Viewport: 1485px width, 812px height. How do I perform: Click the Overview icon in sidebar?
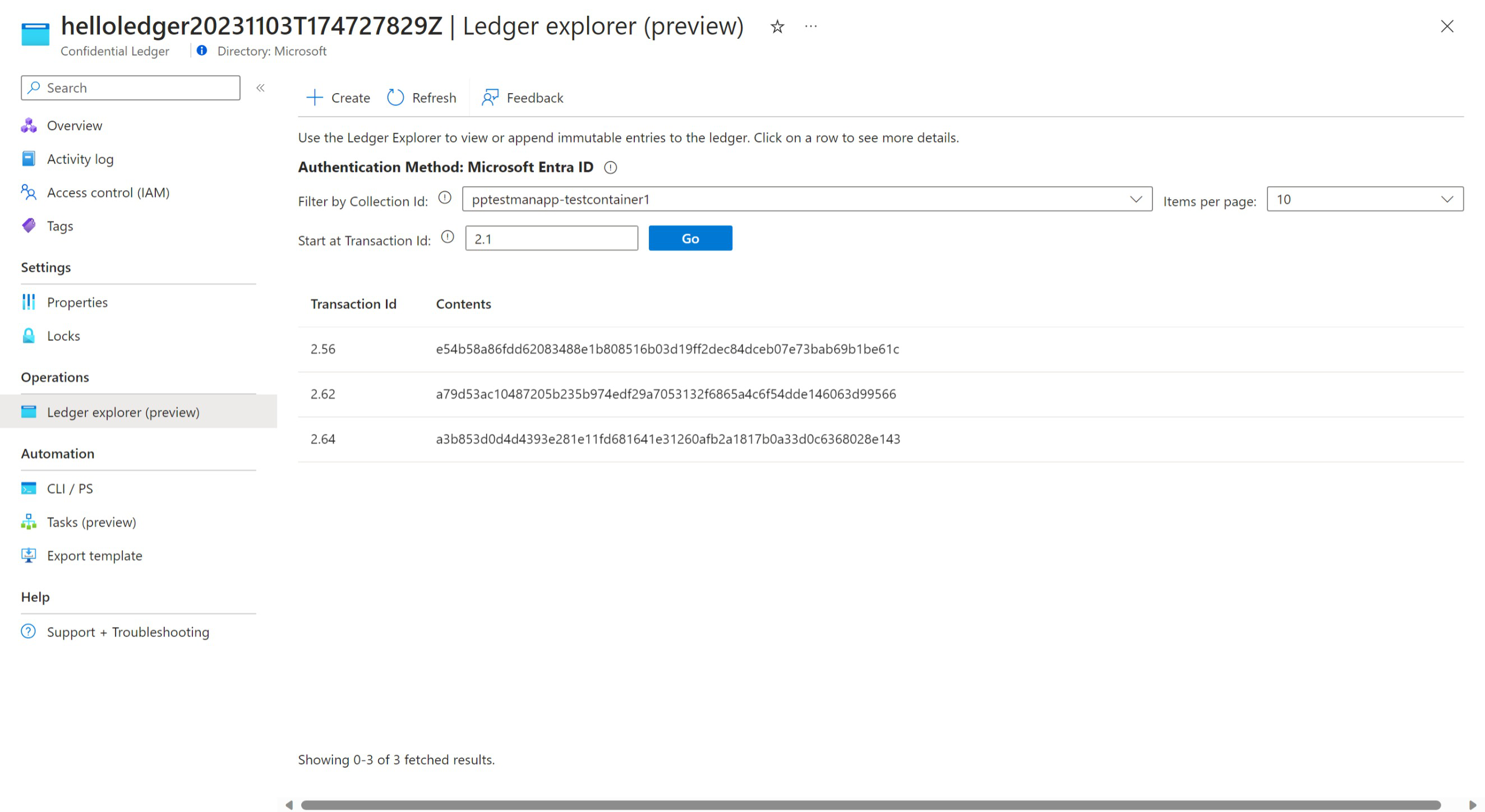(x=29, y=125)
